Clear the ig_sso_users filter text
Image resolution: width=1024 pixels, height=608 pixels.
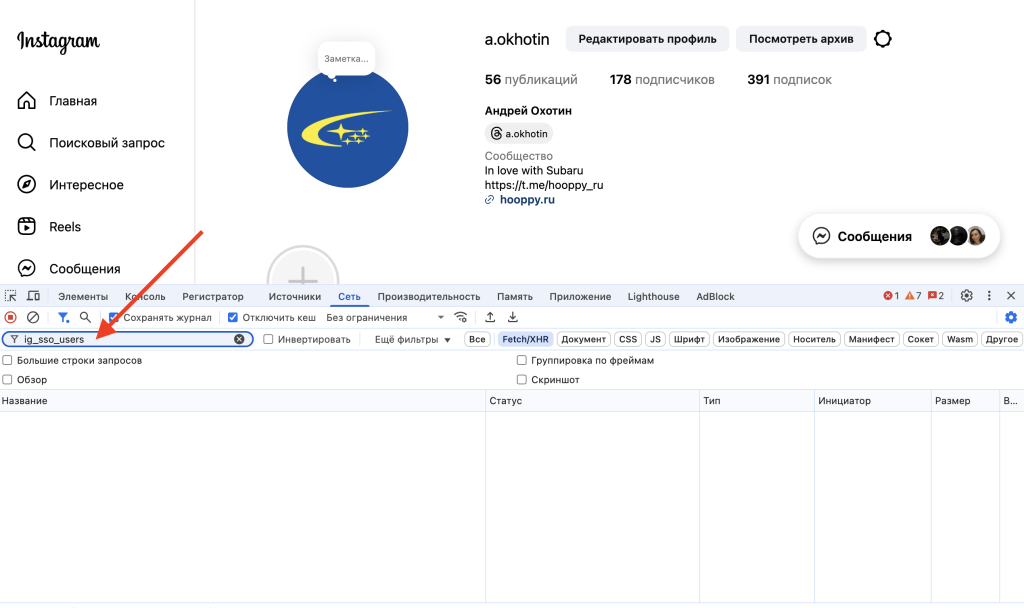click(239, 339)
